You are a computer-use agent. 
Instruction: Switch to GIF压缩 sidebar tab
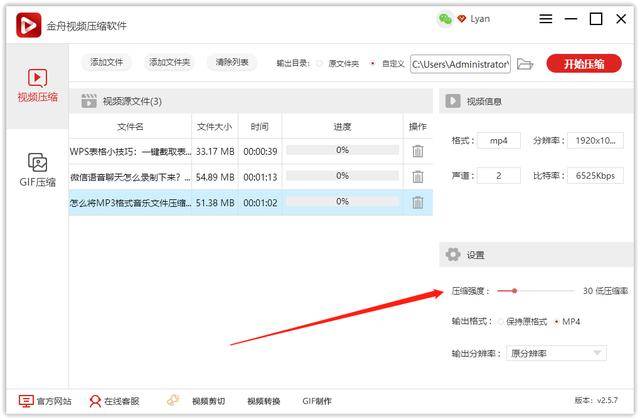click(x=37, y=170)
